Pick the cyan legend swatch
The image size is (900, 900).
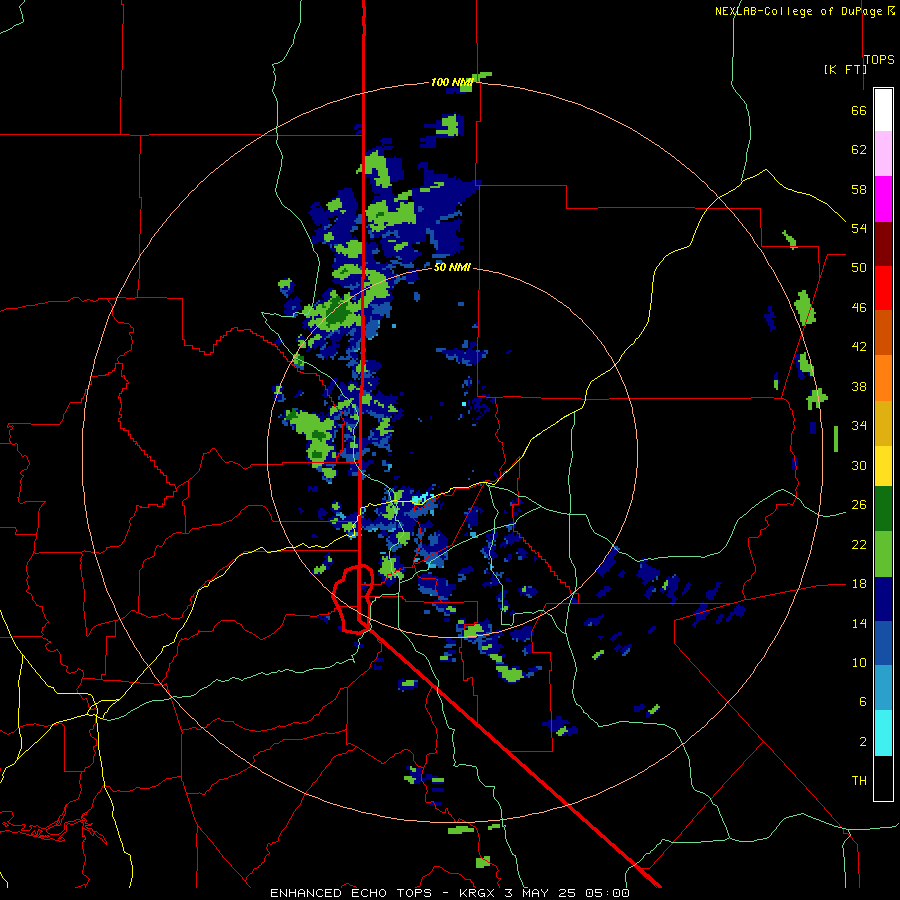coord(883,733)
